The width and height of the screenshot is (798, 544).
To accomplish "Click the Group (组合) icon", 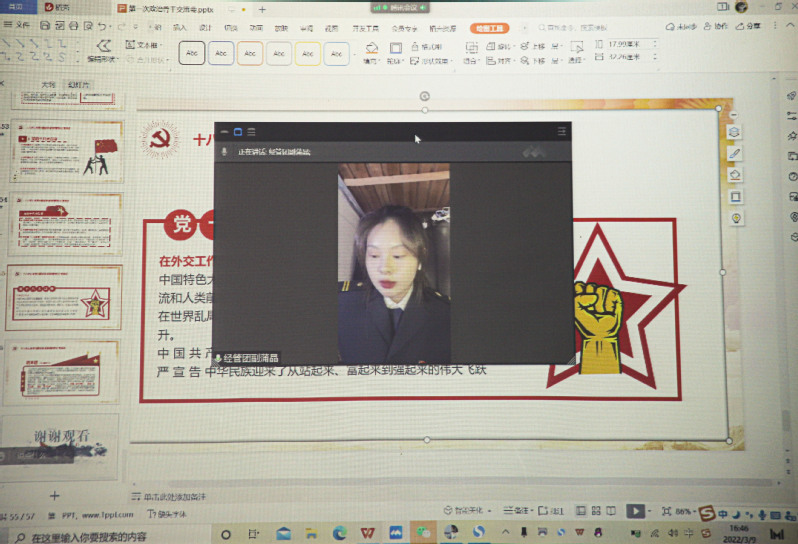I will tap(471, 47).
